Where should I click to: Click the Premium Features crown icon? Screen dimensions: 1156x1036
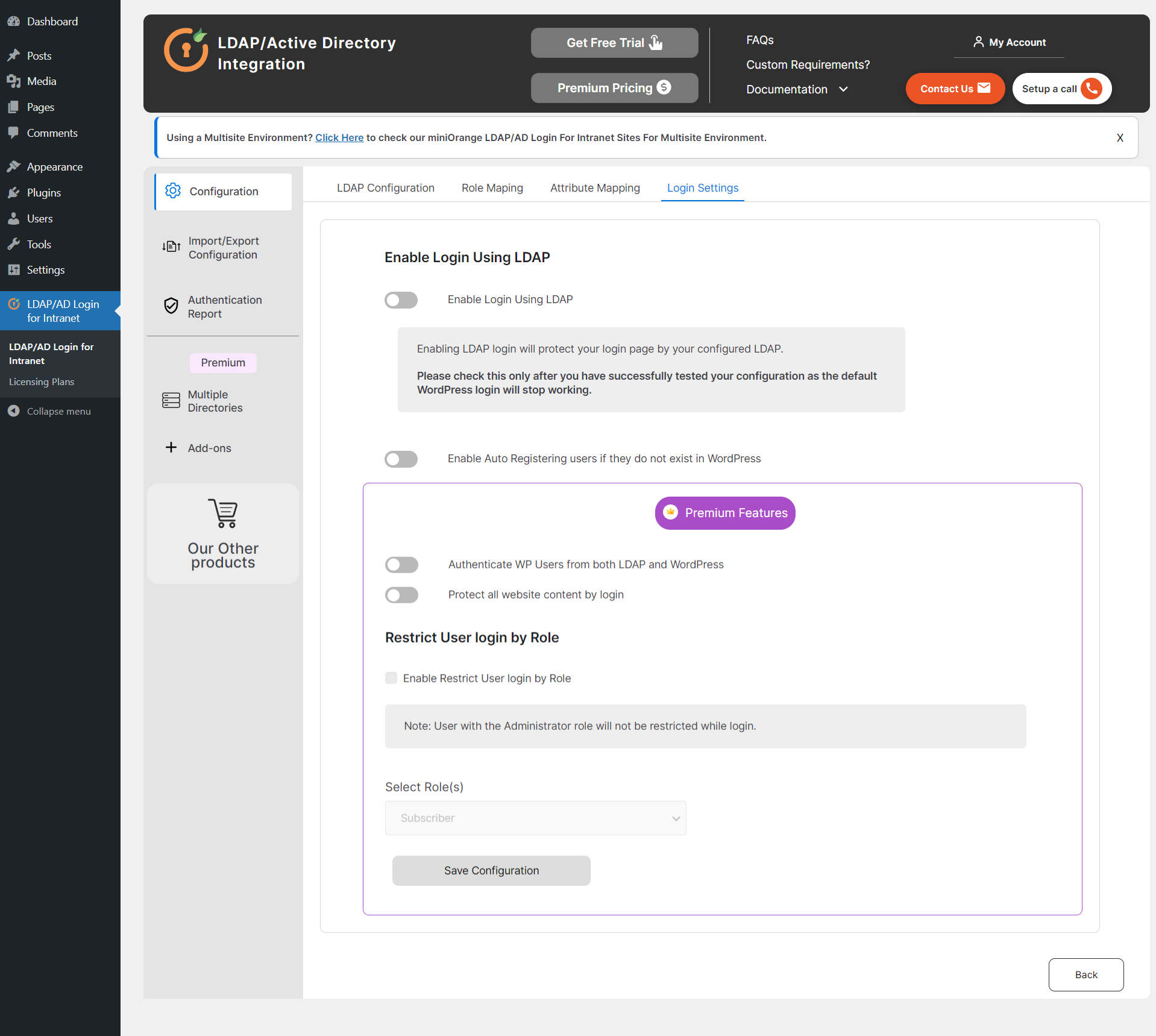coord(670,512)
